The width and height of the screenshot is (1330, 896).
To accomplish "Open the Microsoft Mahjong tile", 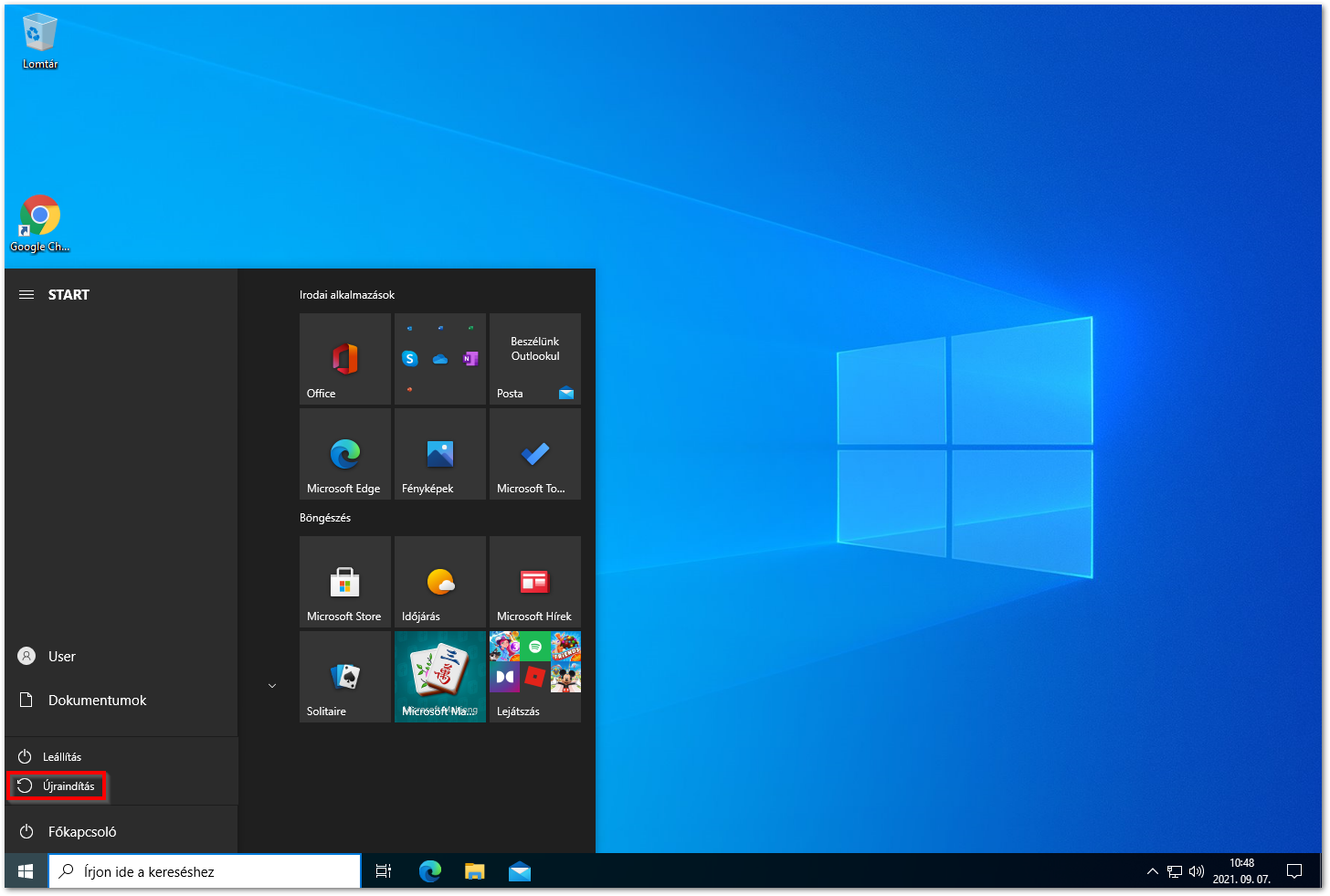I will 440,677.
